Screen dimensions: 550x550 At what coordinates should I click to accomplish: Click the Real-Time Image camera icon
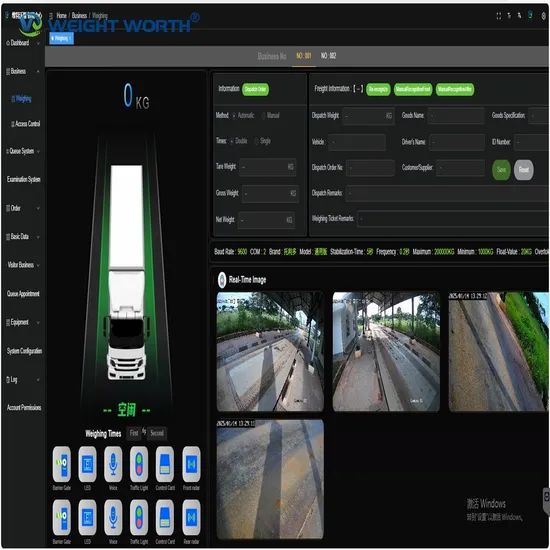click(222, 280)
